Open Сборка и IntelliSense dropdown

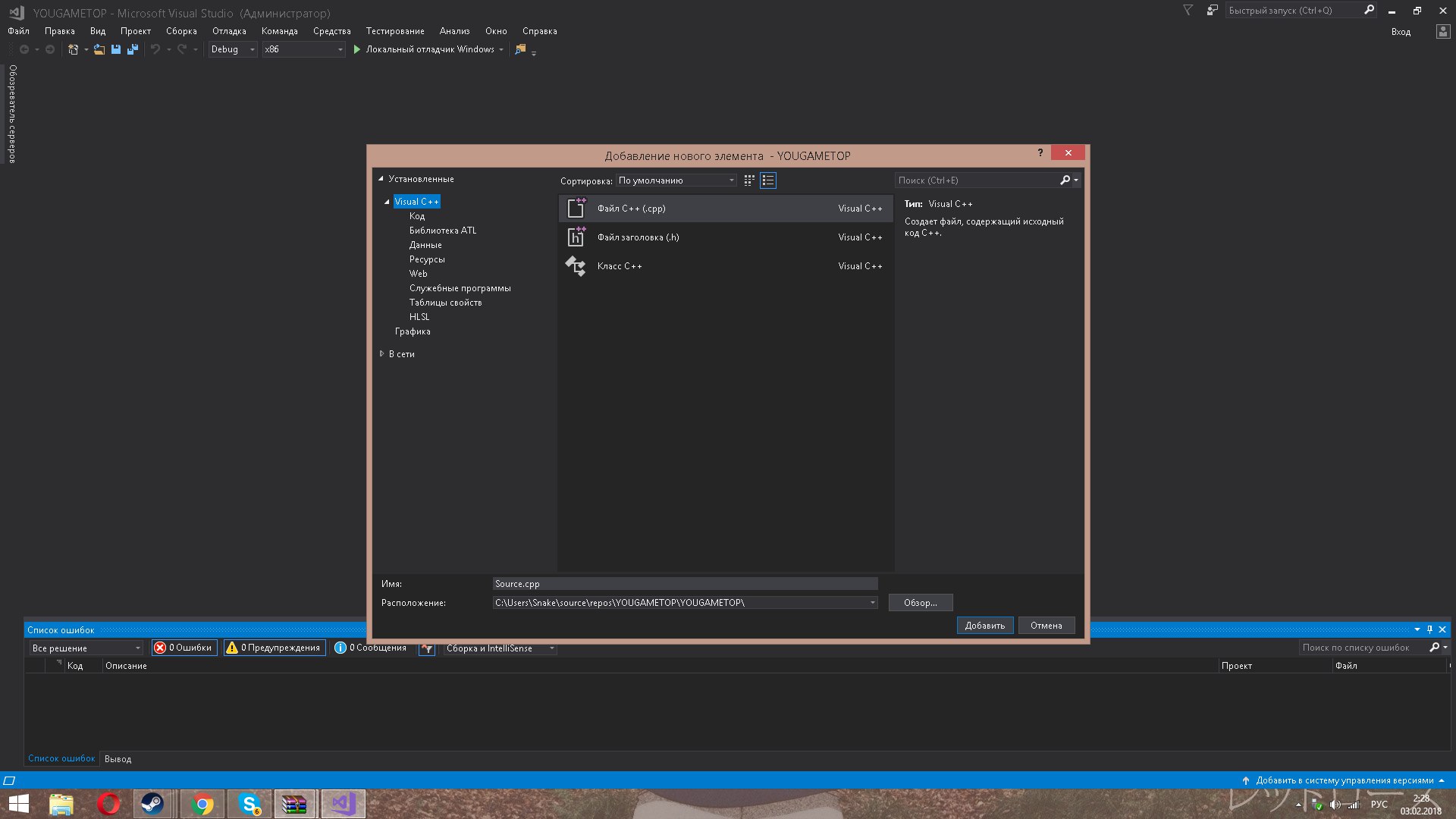pos(500,648)
